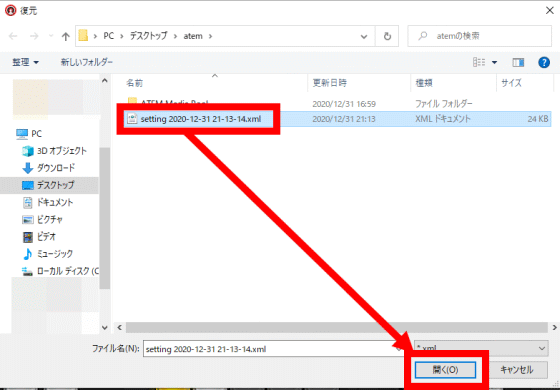Image resolution: width=560 pixels, height=390 pixels.
Task: Go back with the left arrow button
Action: [13, 36]
